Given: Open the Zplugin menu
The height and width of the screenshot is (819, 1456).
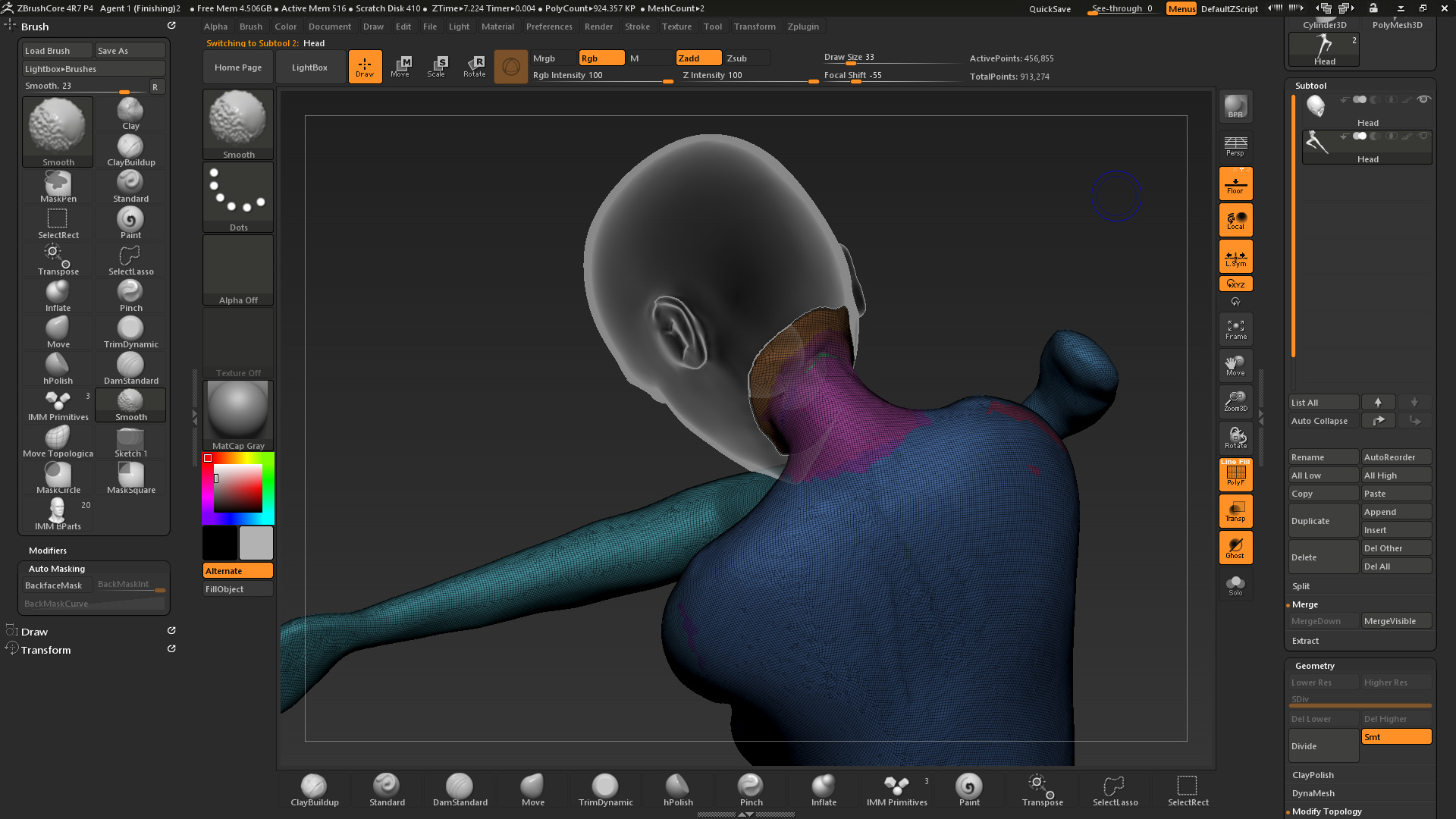Looking at the screenshot, I should (802, 27).
